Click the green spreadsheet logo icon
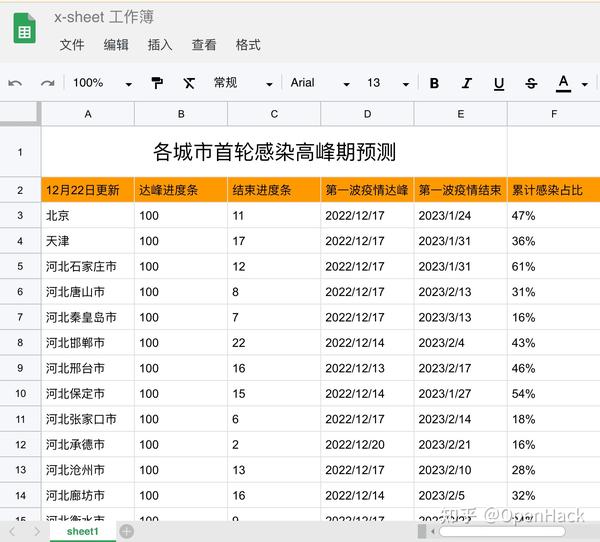600x542 pixels. (25, 28)
